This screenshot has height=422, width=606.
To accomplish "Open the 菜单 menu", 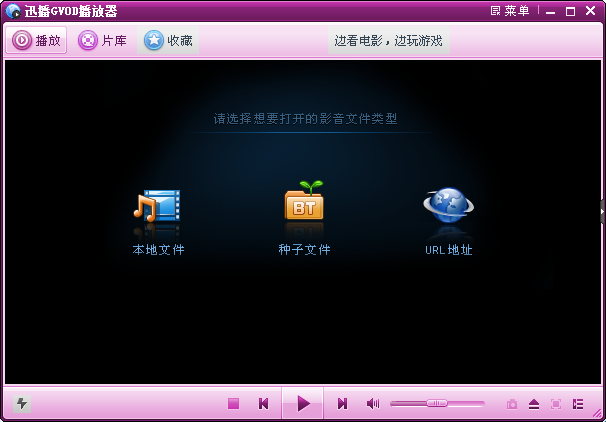I will pyautogui.click(x=510, y=10).
